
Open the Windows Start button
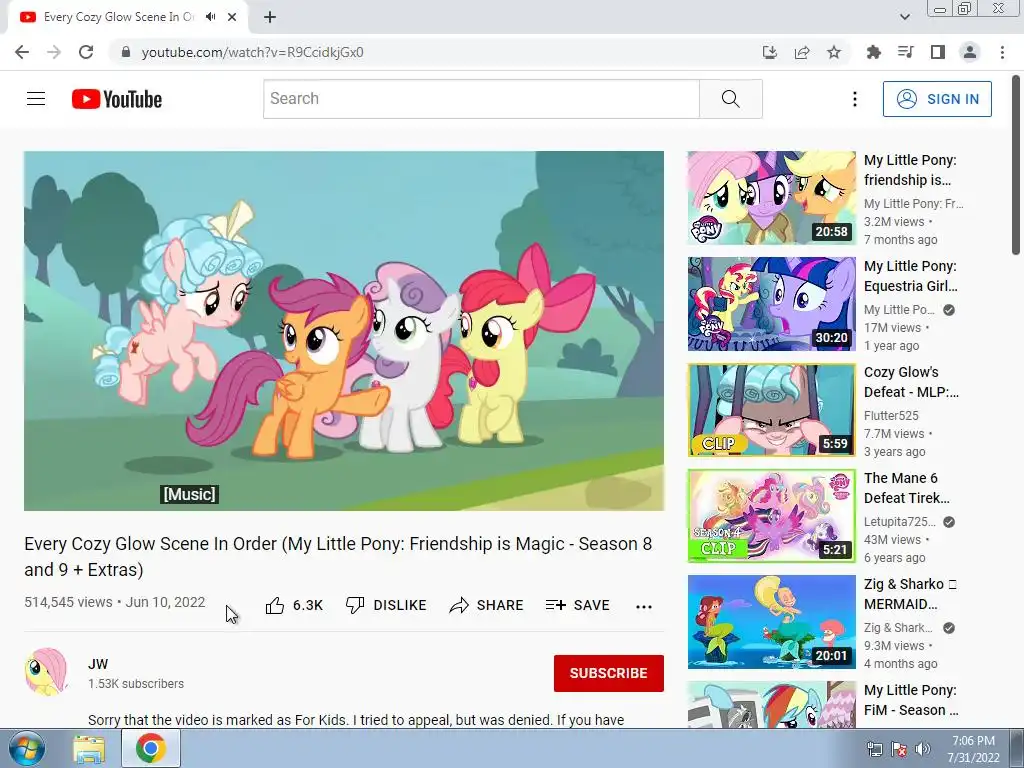click(25, 749)
